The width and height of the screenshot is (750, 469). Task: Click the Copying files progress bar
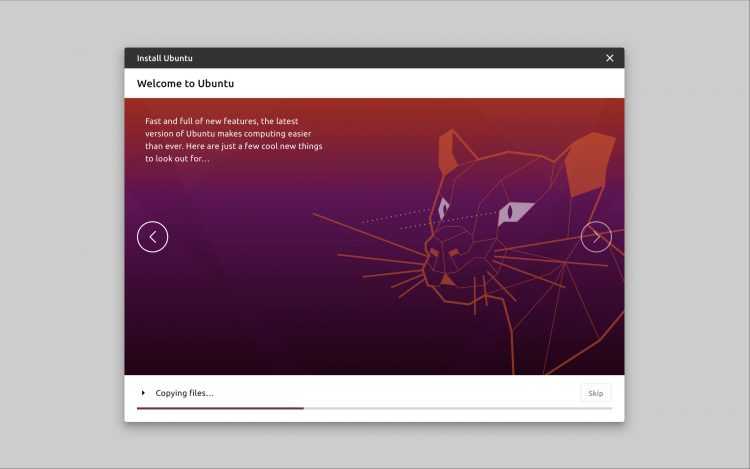point(374,408)
